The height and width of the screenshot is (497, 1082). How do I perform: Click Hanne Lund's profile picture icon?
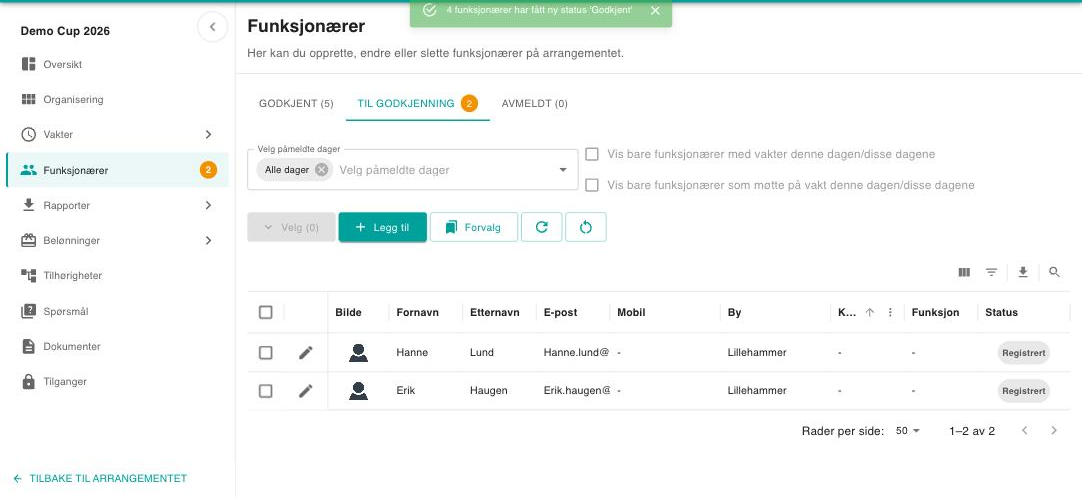tap(358, 353)
